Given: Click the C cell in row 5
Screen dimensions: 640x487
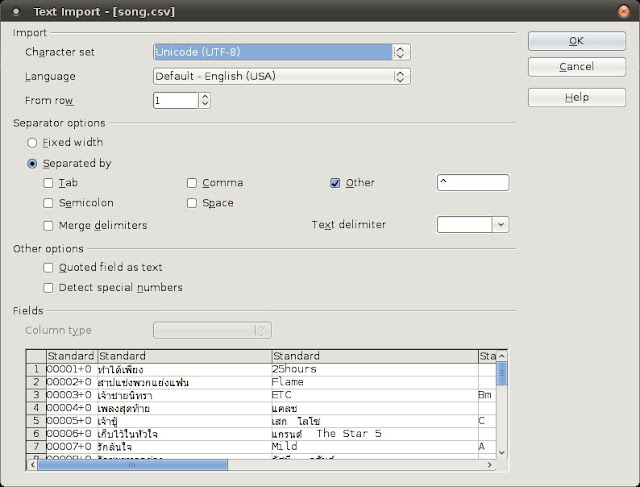Looking at the screenshot, I should pyautogui.click(x=487, y=421).
